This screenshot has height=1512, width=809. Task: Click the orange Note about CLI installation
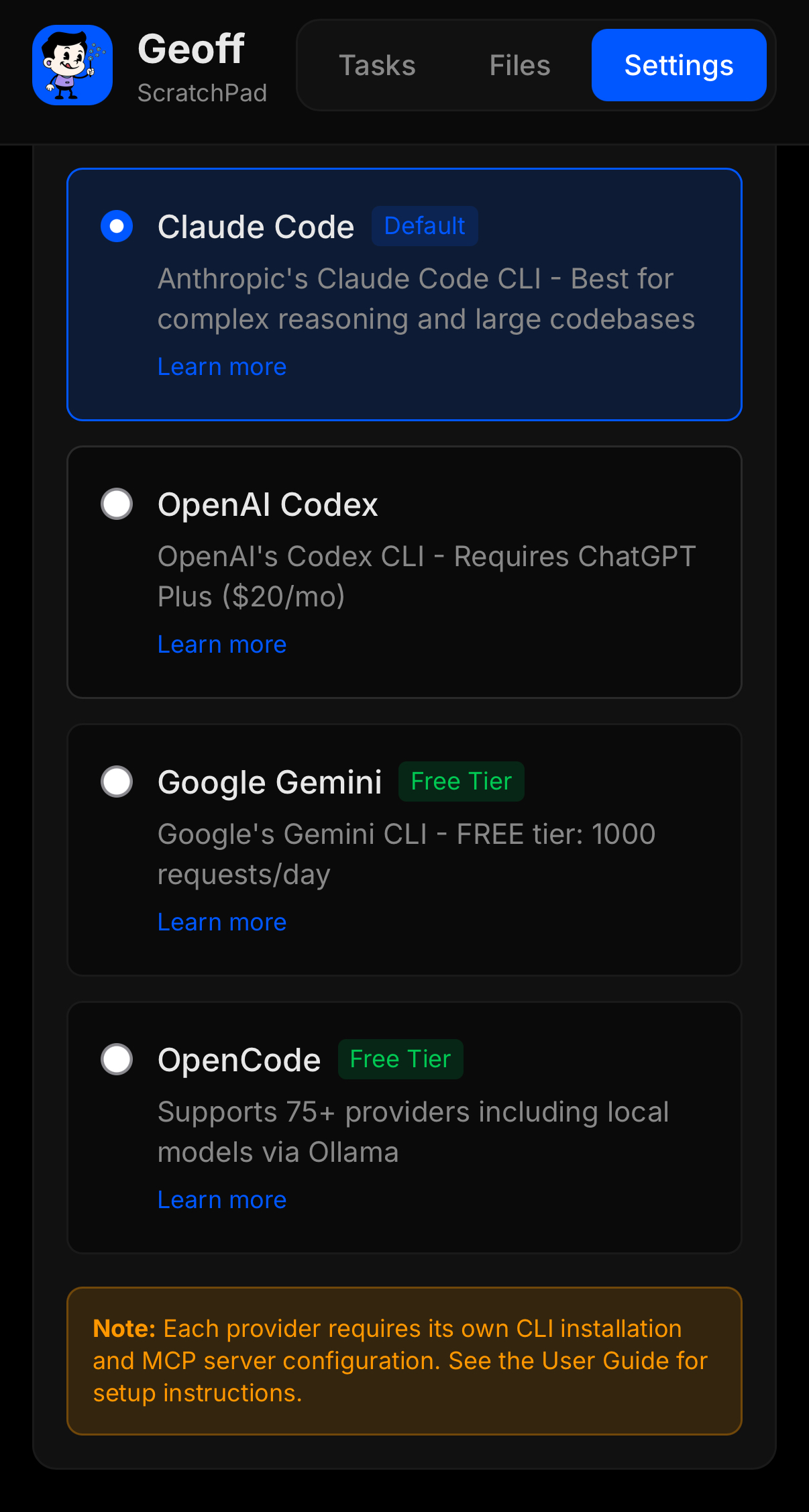pyautogui.click(x=404, y=1360)
